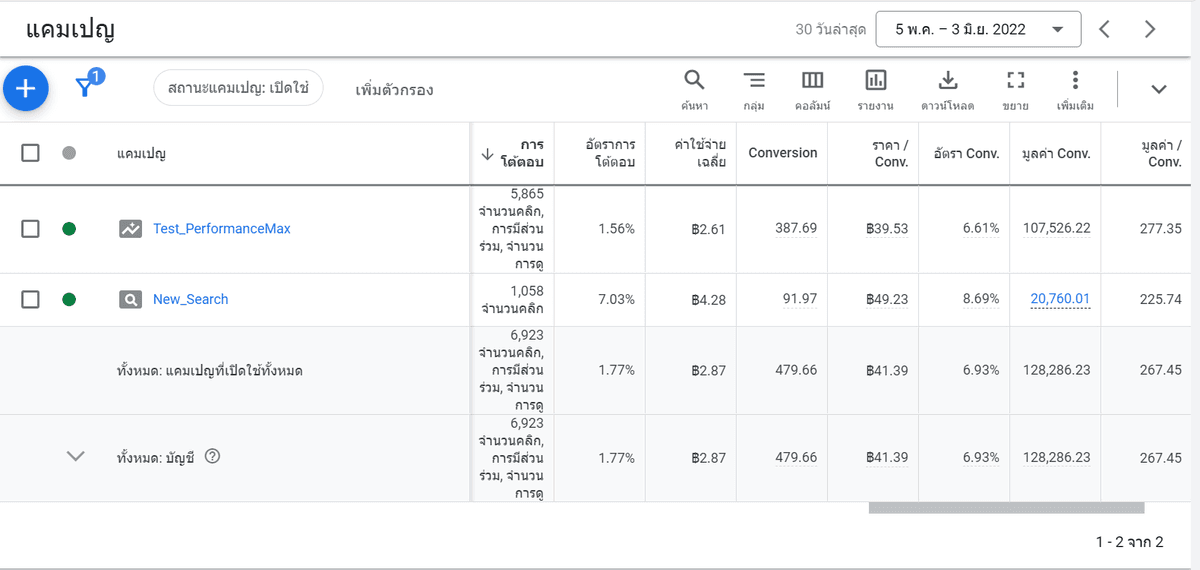Click the 20,760.01 conversion value link

[x=1060, y=299]
